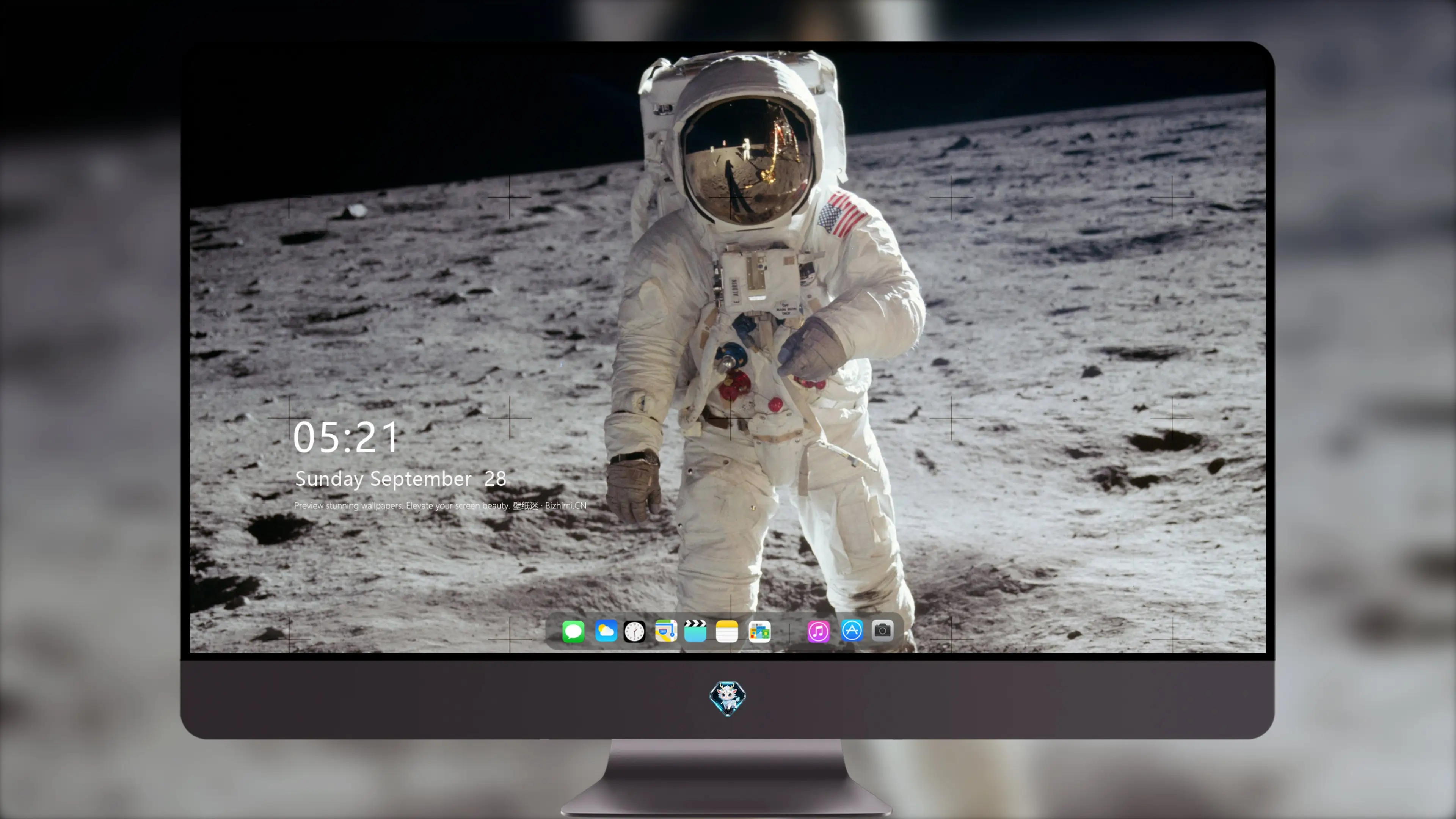Launch the Videos clapperboard app
1456x819 pixels.
(x=695, y=631)
